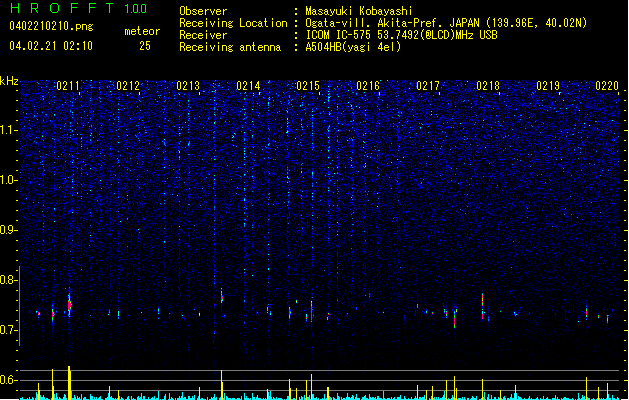Select the meteor count value 25
629x400 pixels.
point(145,46)
